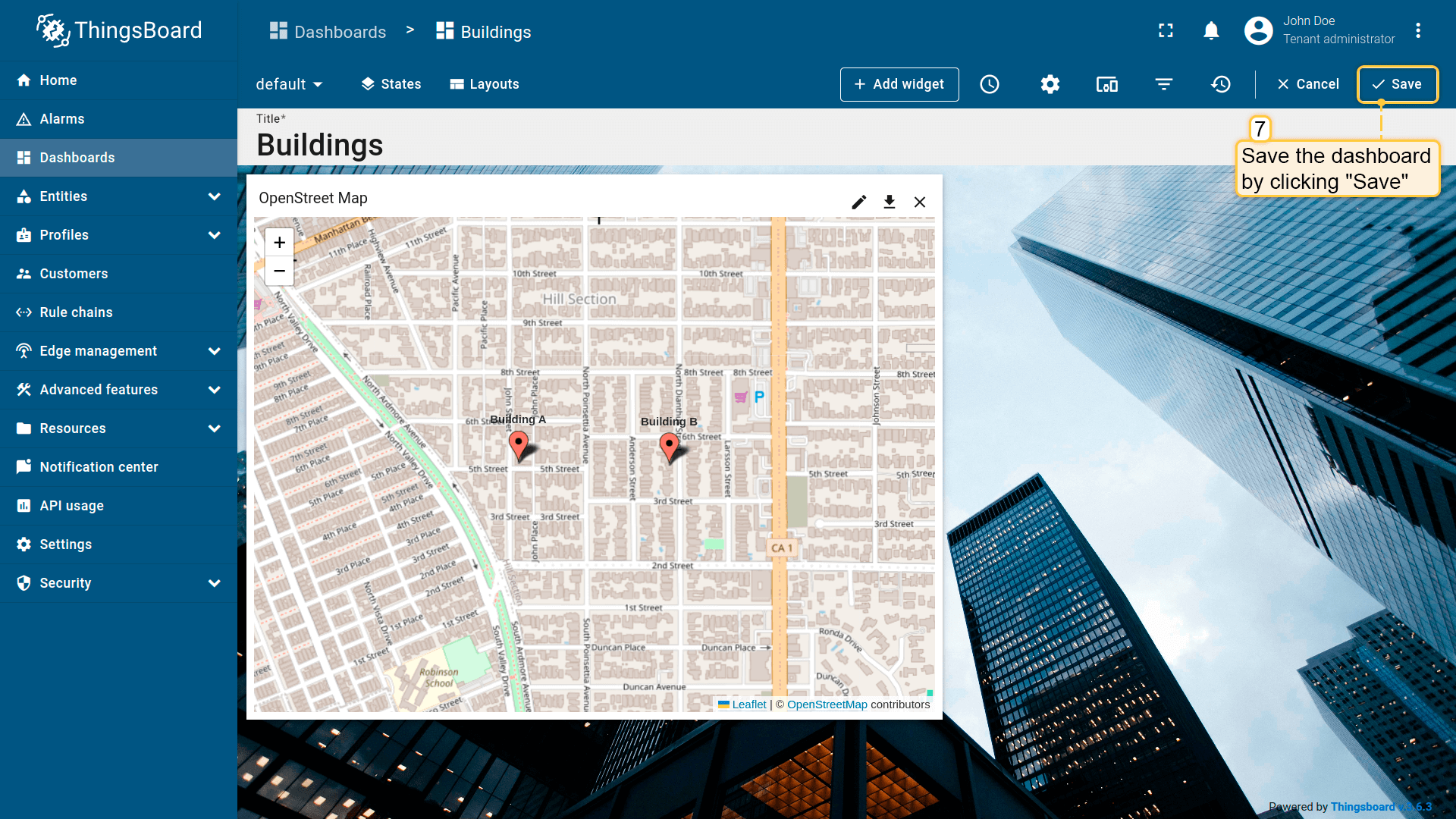Edit the OpenStreet Map widget
Viewport: 1456px width, 819px height.
point(858,202)
